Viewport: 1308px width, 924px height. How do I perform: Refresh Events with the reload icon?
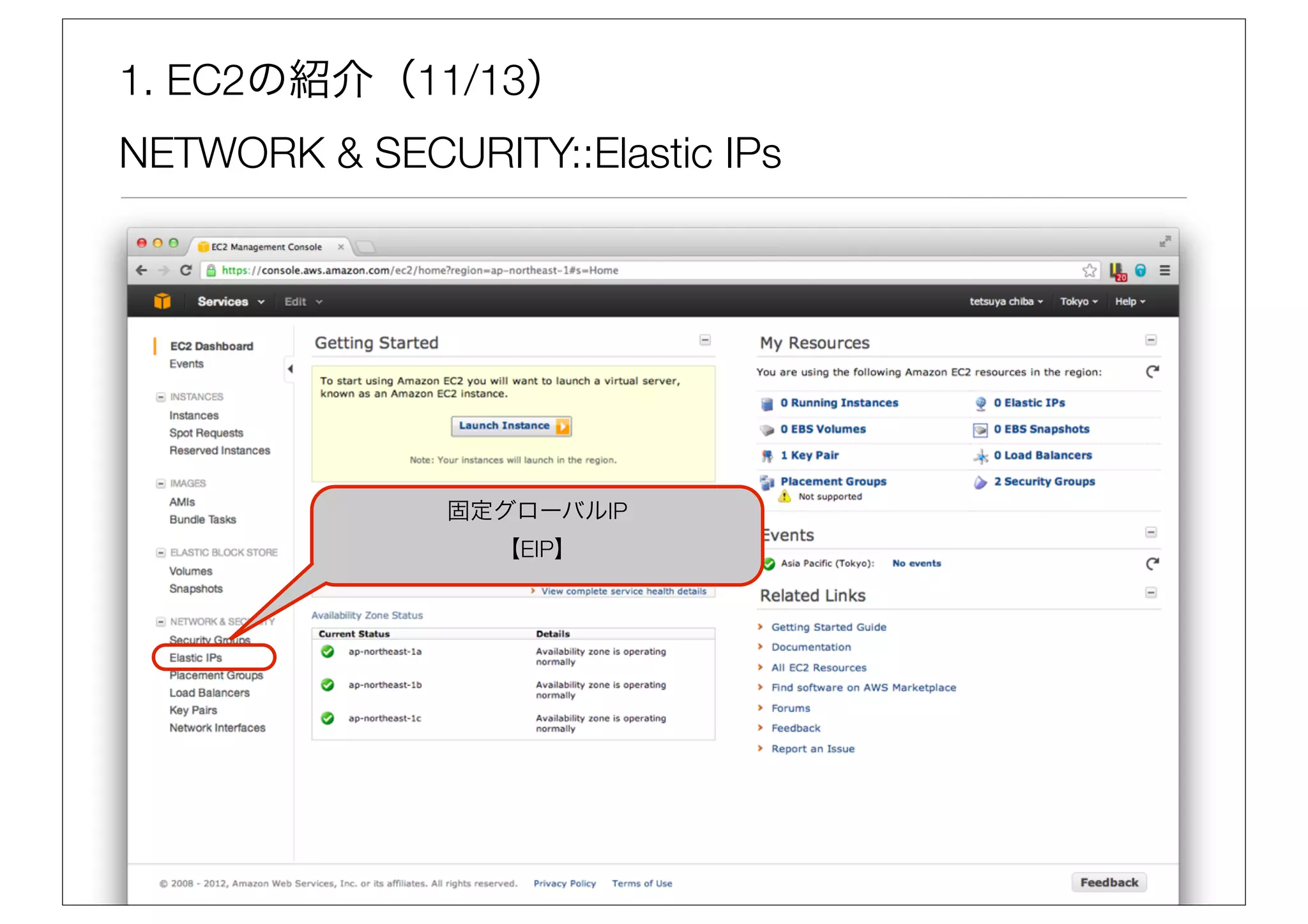1152,563
